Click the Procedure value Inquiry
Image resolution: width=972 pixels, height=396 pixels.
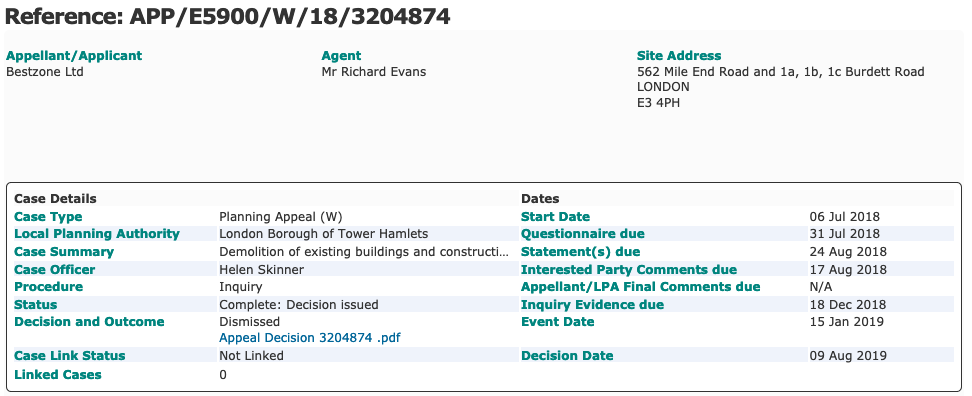[x=241, y=287]
